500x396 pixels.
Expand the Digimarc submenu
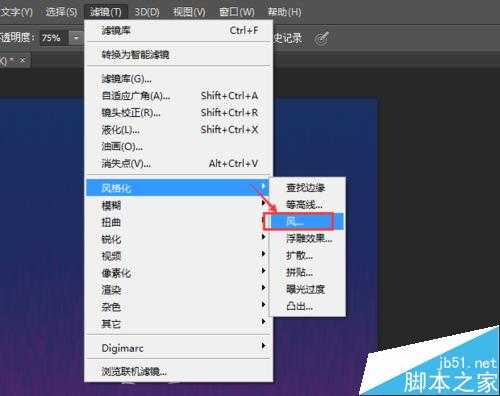(179, 348)
